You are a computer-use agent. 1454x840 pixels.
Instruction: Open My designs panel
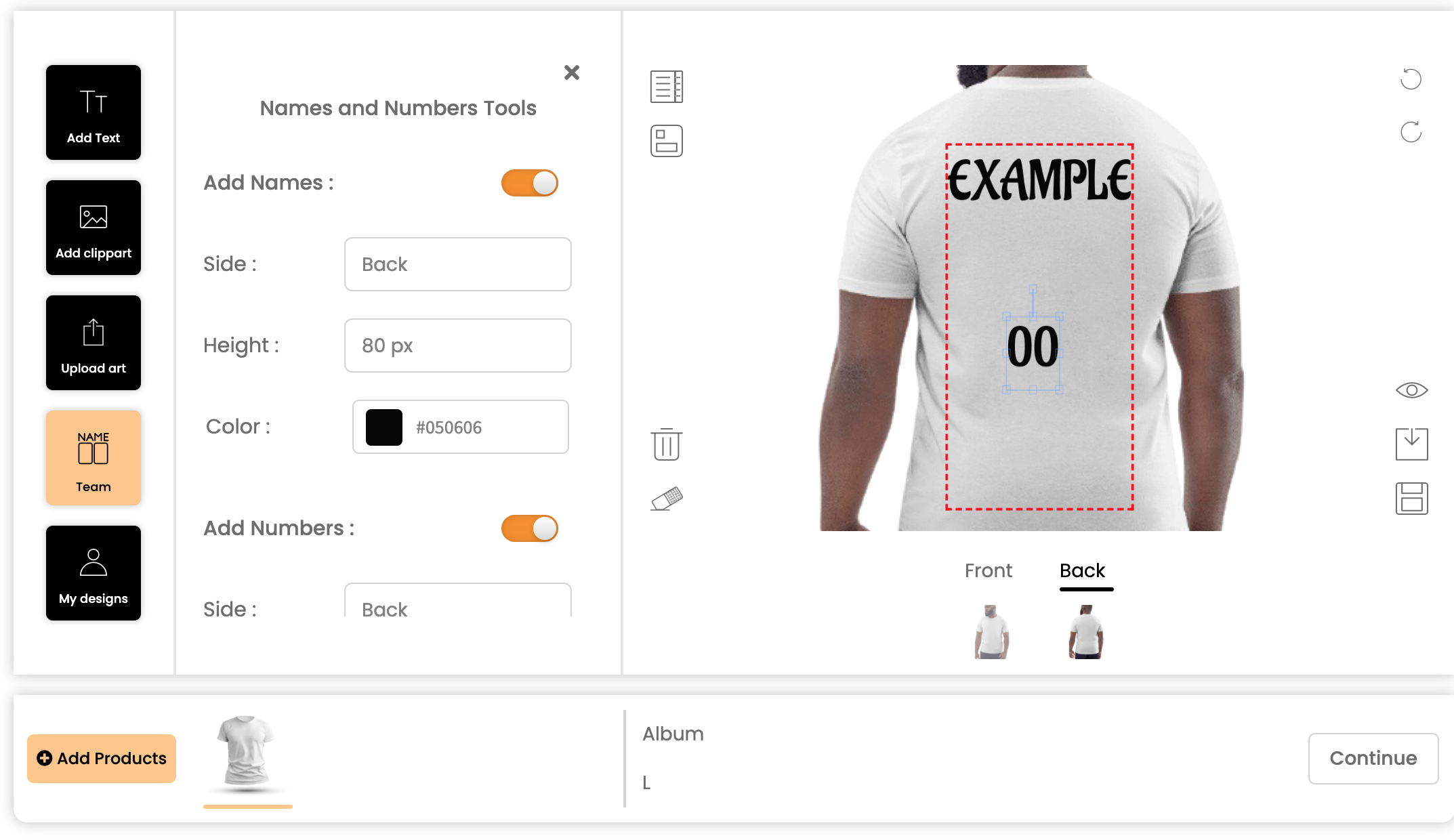[94, 573]
